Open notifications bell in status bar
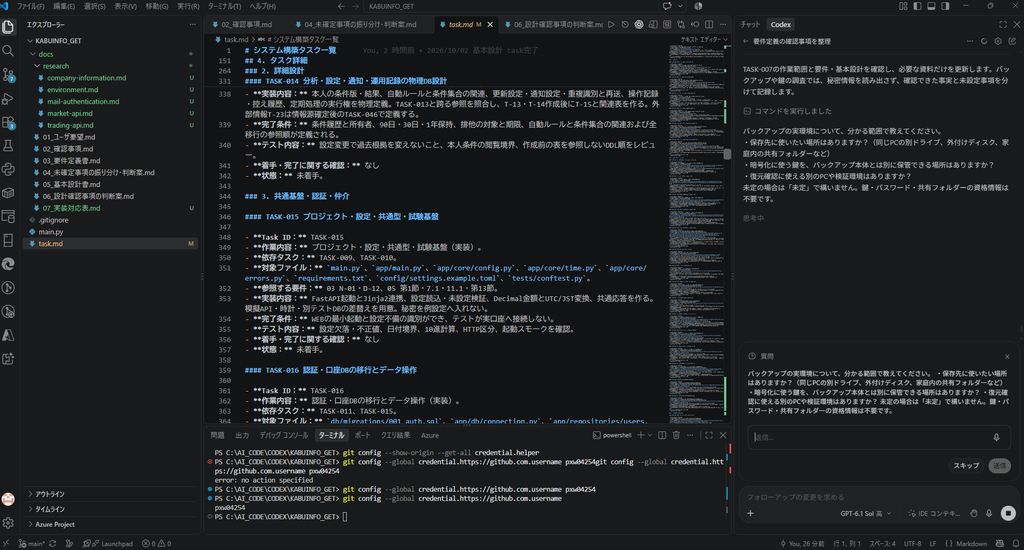 pos(1016,543)
